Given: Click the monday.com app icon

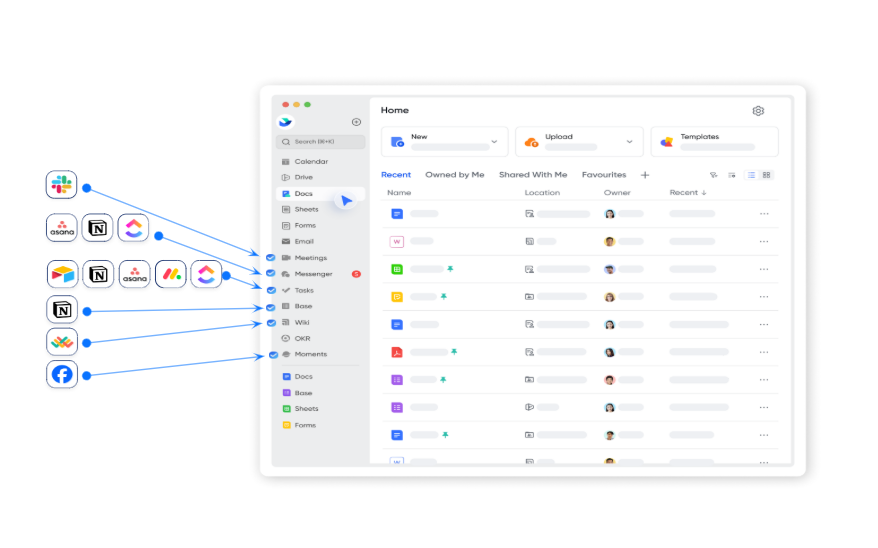Looking at the screenshot, I should (171, 274).
